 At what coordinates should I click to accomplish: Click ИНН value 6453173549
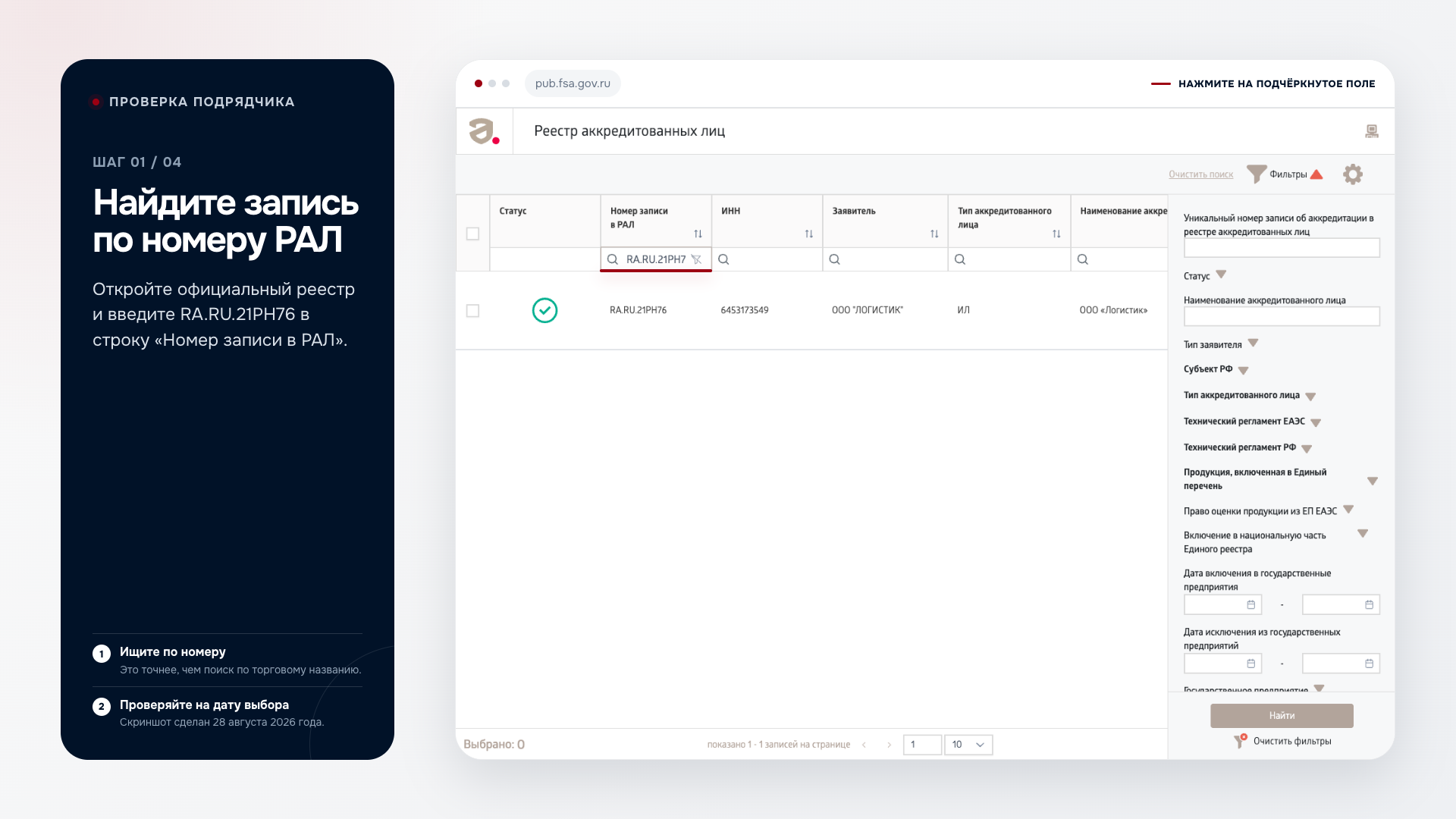pyautogui.click(x=745, y=310)
